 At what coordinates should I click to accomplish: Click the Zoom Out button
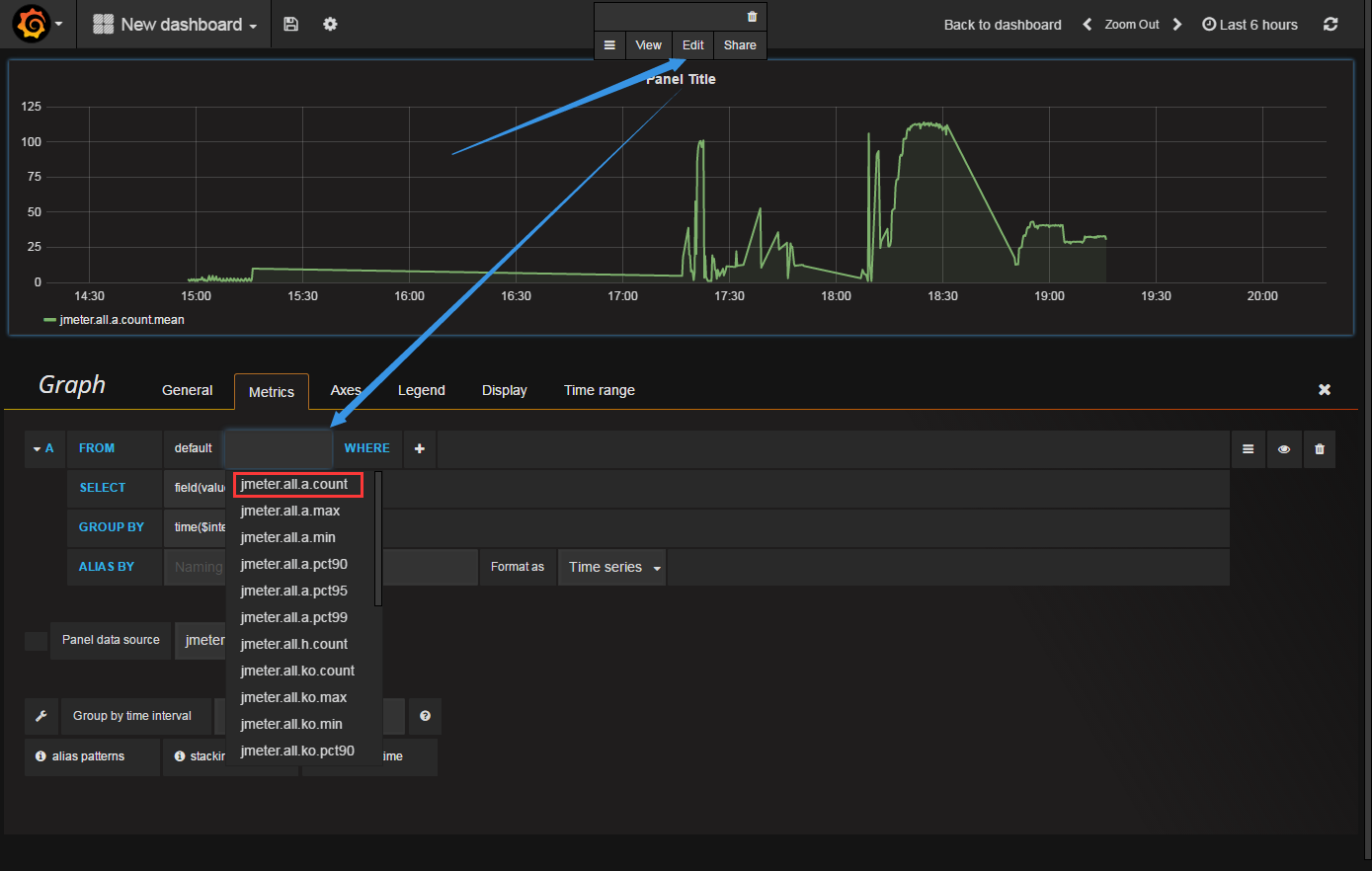[x=1132, y=25]
